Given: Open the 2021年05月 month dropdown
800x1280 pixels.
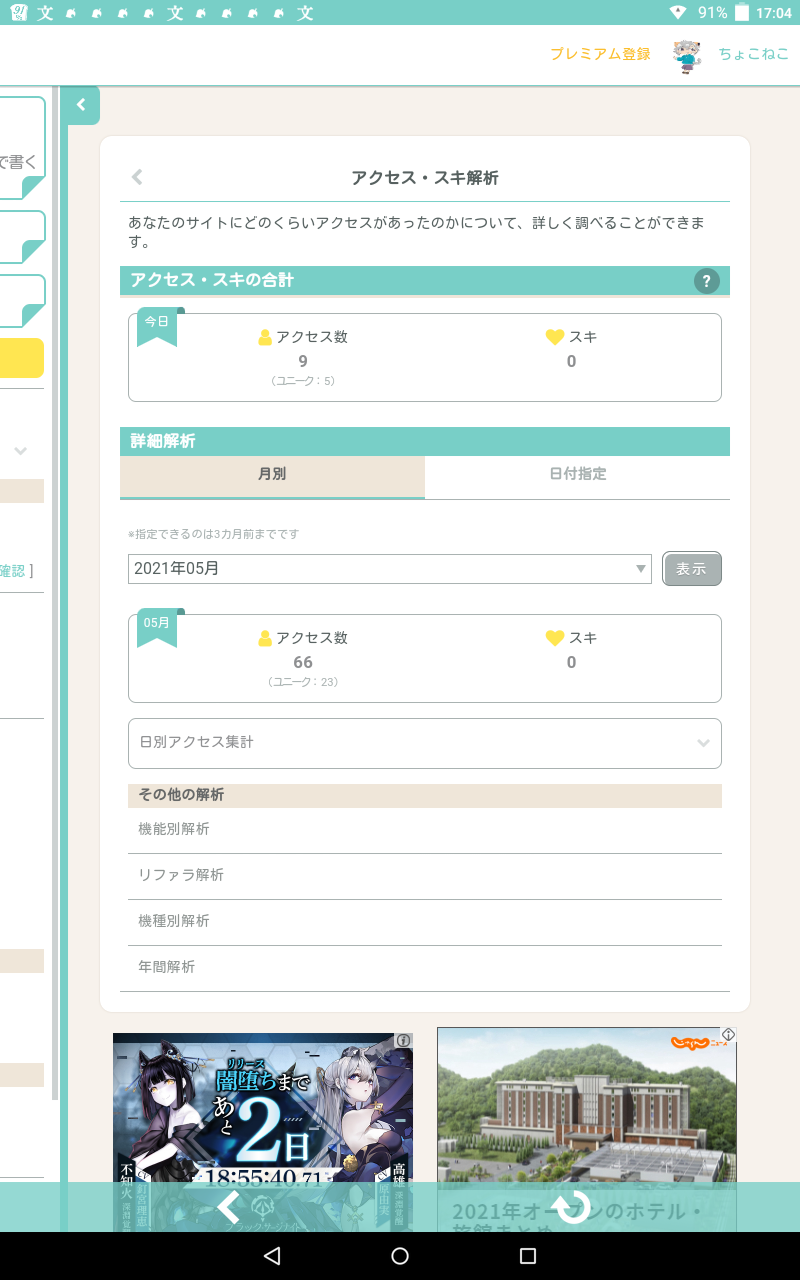Looking at the screenshot, I should 390,569.
